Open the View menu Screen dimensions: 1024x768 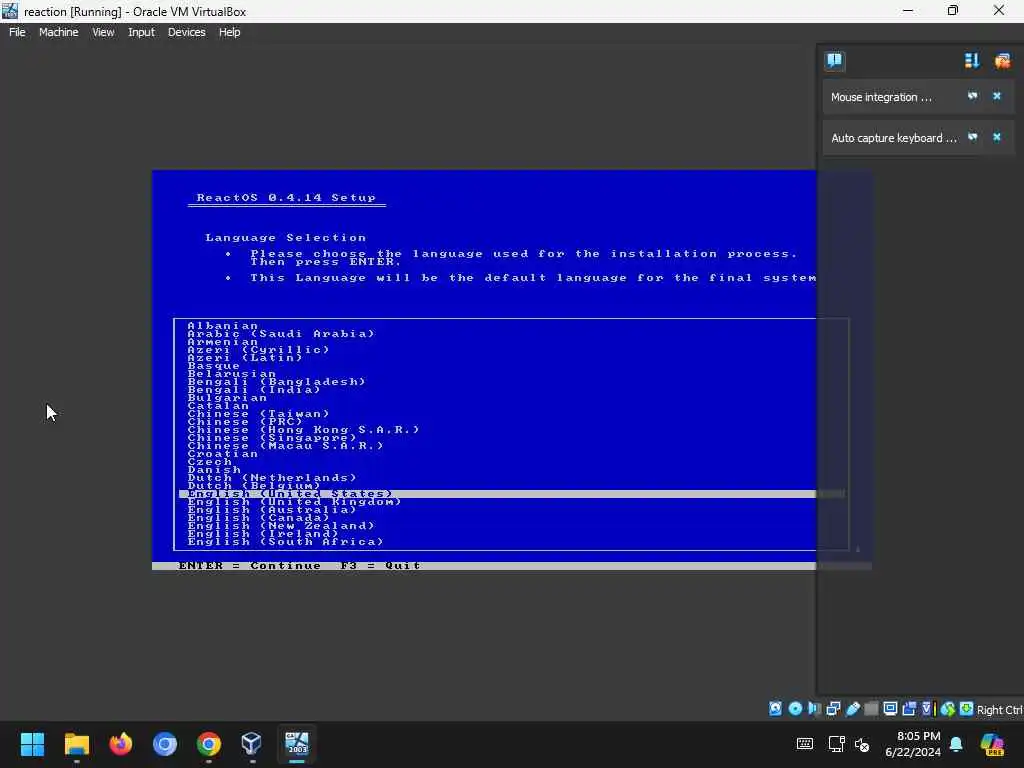point(103,32)
